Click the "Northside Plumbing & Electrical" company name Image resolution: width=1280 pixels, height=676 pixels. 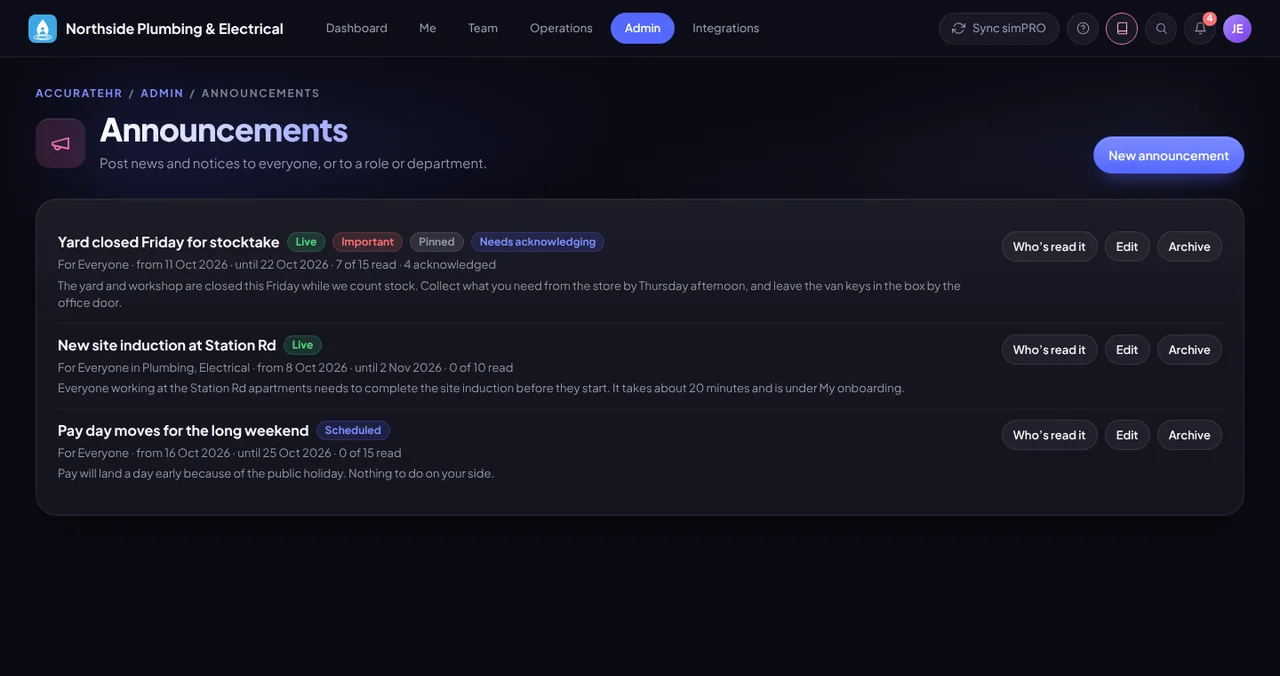pyautogui.click(x=175, y=29)
